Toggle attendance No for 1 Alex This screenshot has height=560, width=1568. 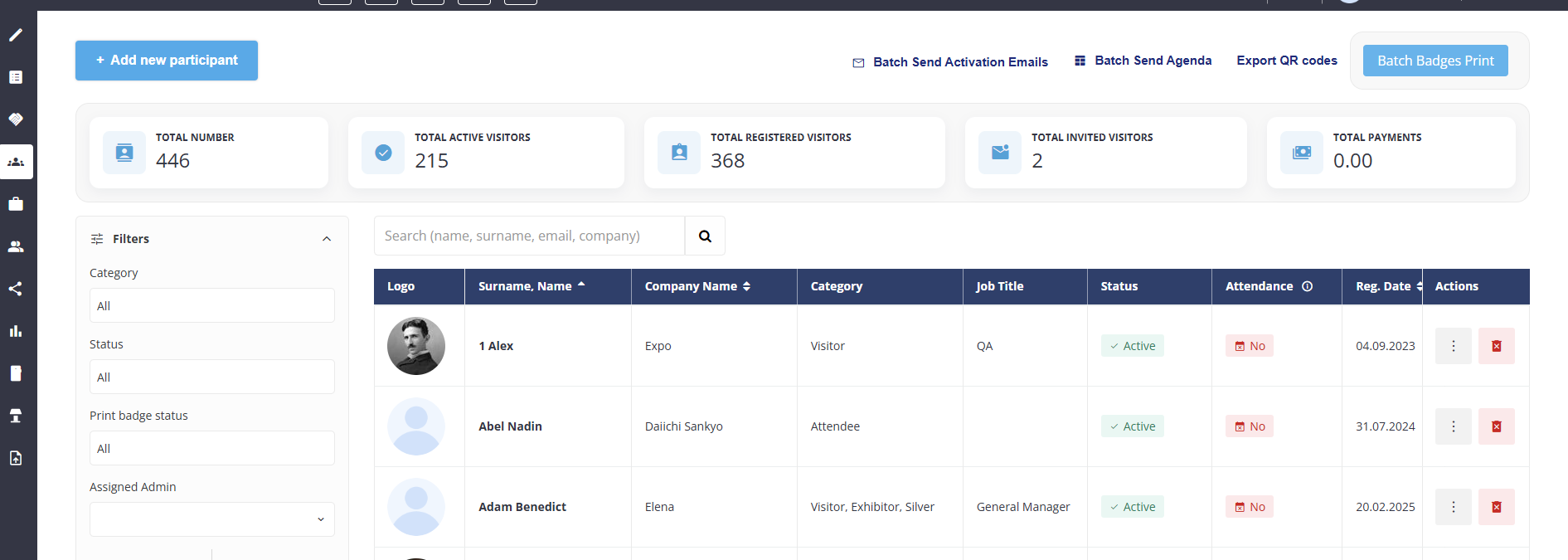point(1250,346)
